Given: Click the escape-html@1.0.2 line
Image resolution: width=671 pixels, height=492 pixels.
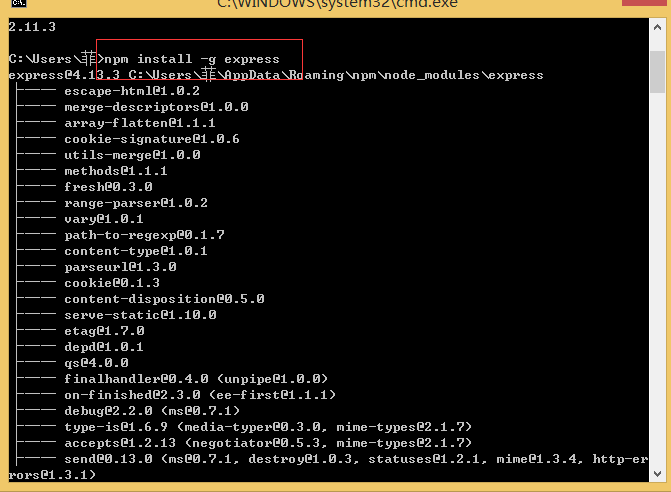Looking at the screenshot, I should (132, 91).
